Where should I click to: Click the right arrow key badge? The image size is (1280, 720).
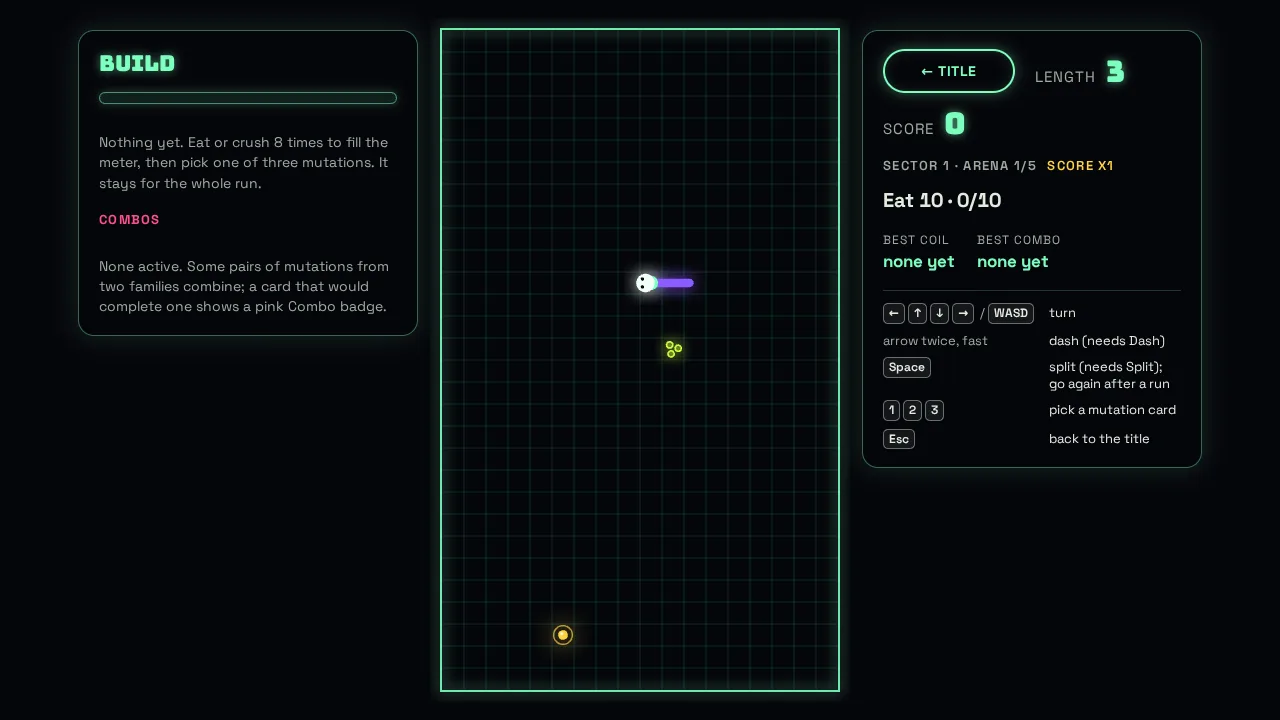963,313
